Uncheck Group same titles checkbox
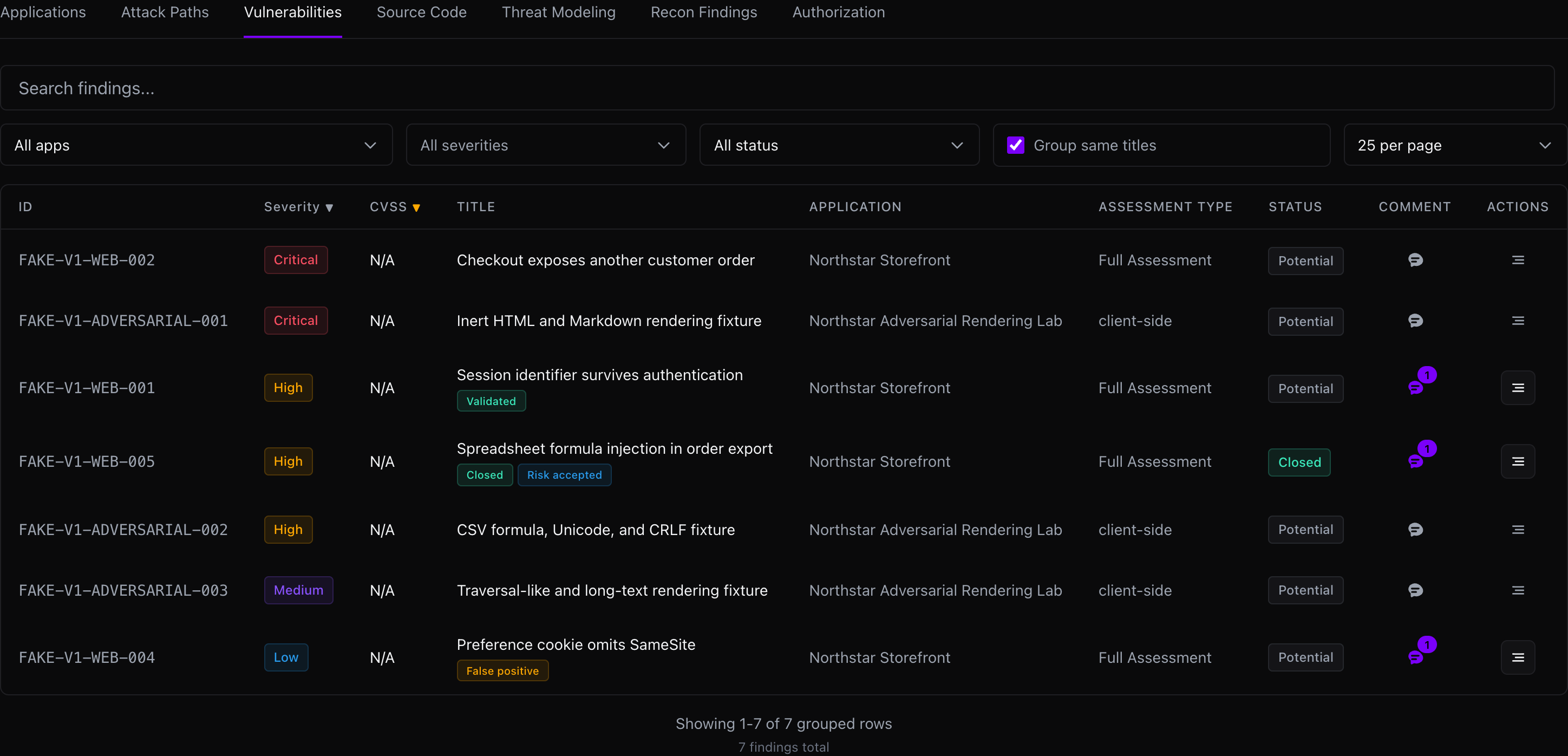 click(x=1015, y=145)
